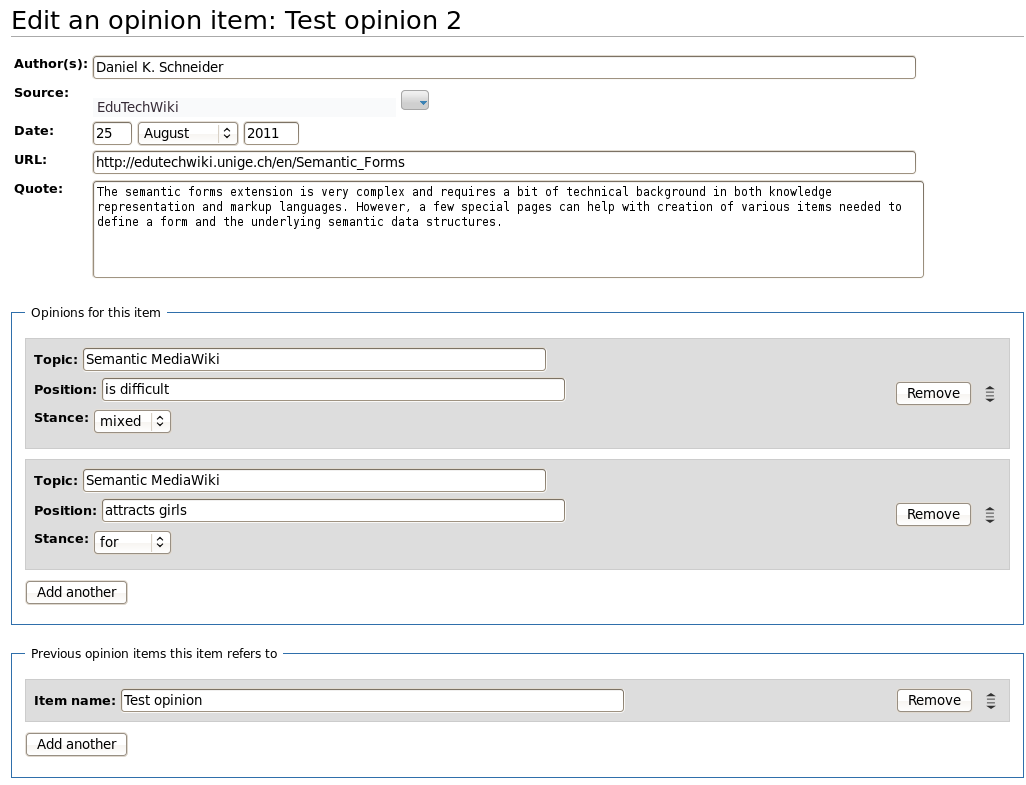Remove the 'Test opinion' item reference

934,700
